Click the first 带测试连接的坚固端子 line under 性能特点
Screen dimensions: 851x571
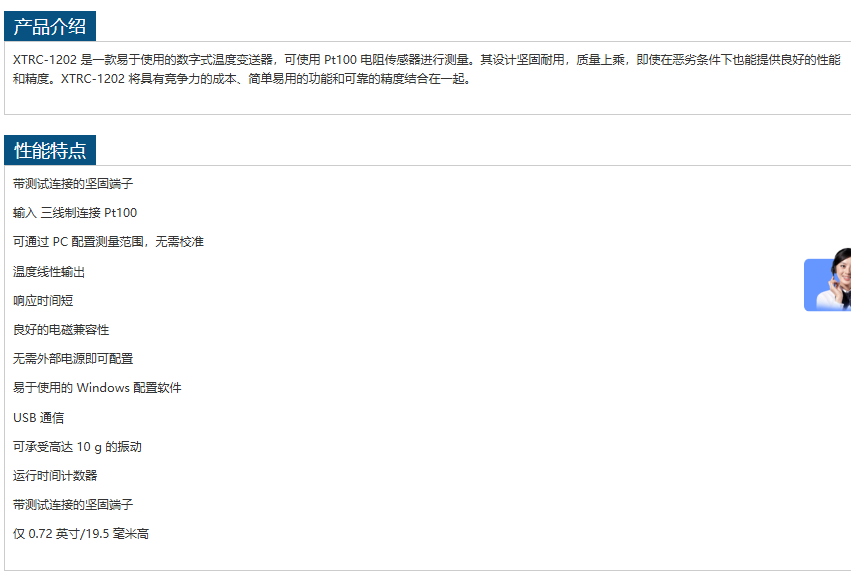[73, 184]
